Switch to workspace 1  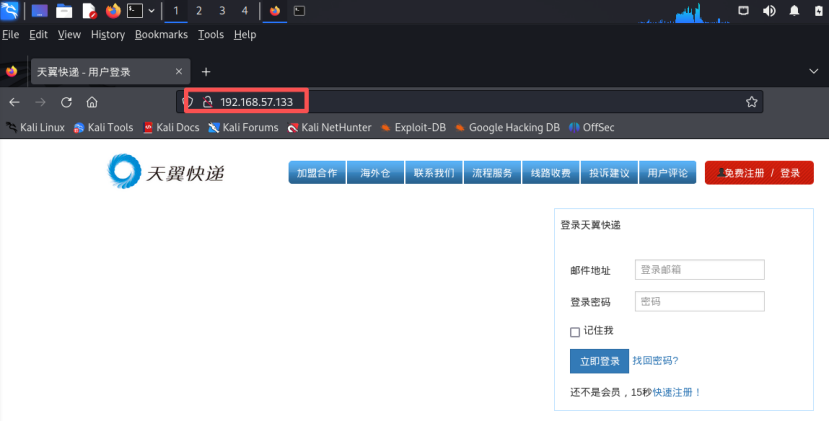tap(176, 11)
